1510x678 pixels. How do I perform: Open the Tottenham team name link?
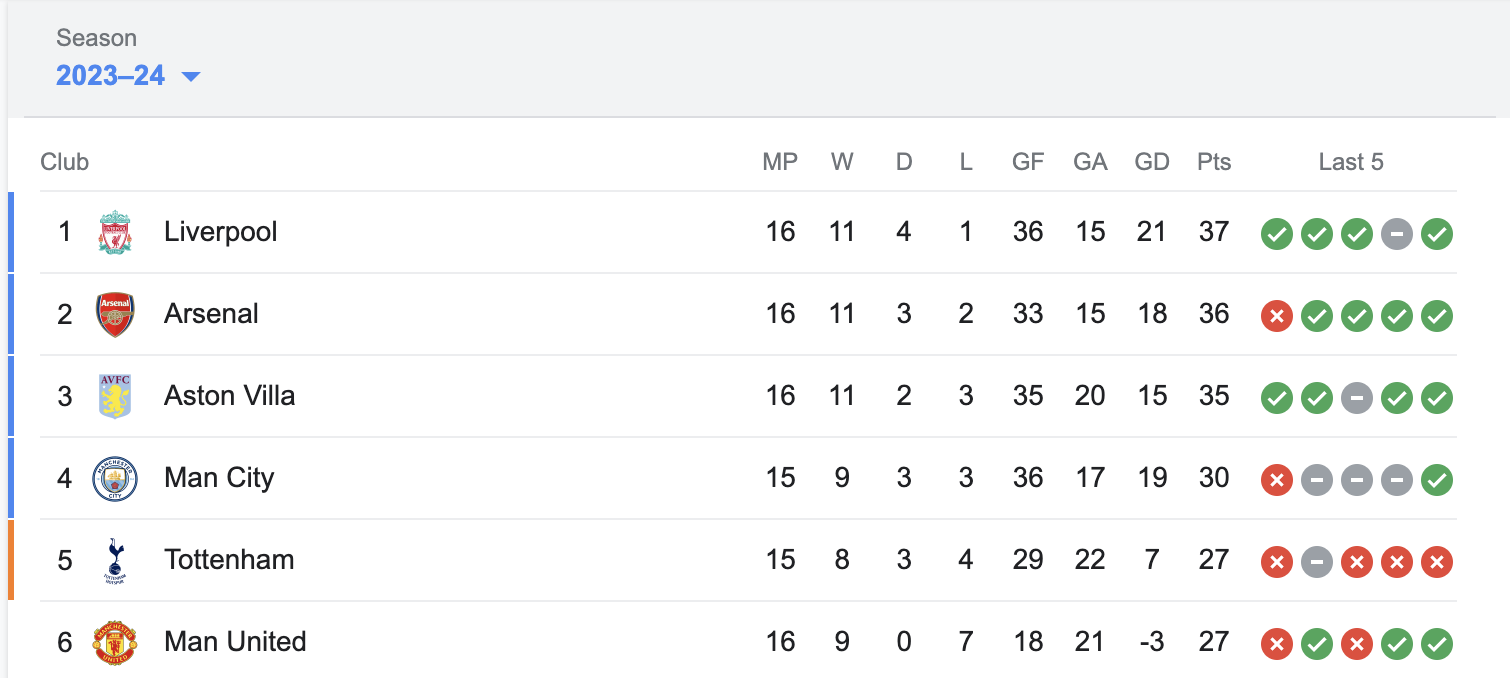[x=229, y=560]
